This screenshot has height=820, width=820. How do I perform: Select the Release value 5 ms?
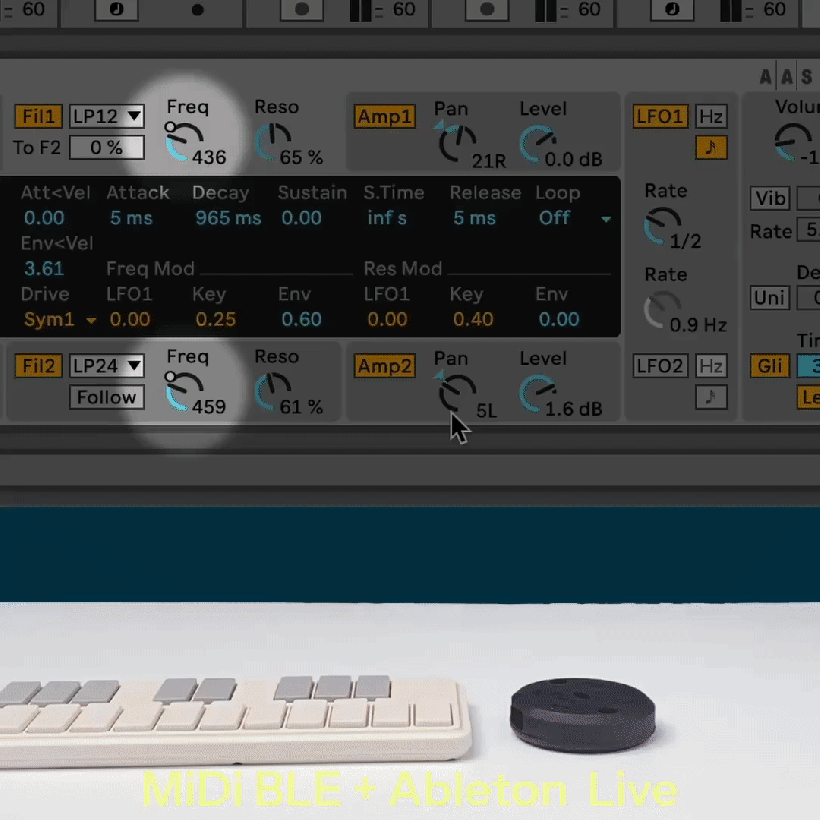(474, 218)
